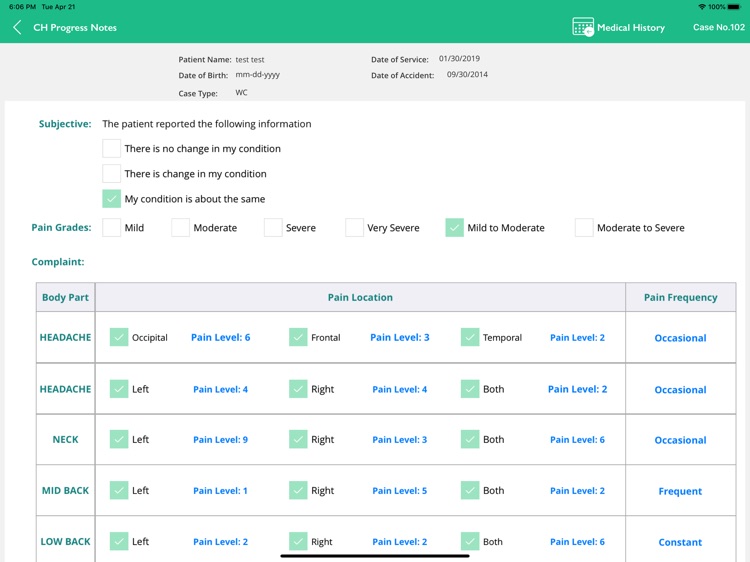Check 'There is no change in my condition'
This screenshot has height=562, width=750.
(112, 148)
